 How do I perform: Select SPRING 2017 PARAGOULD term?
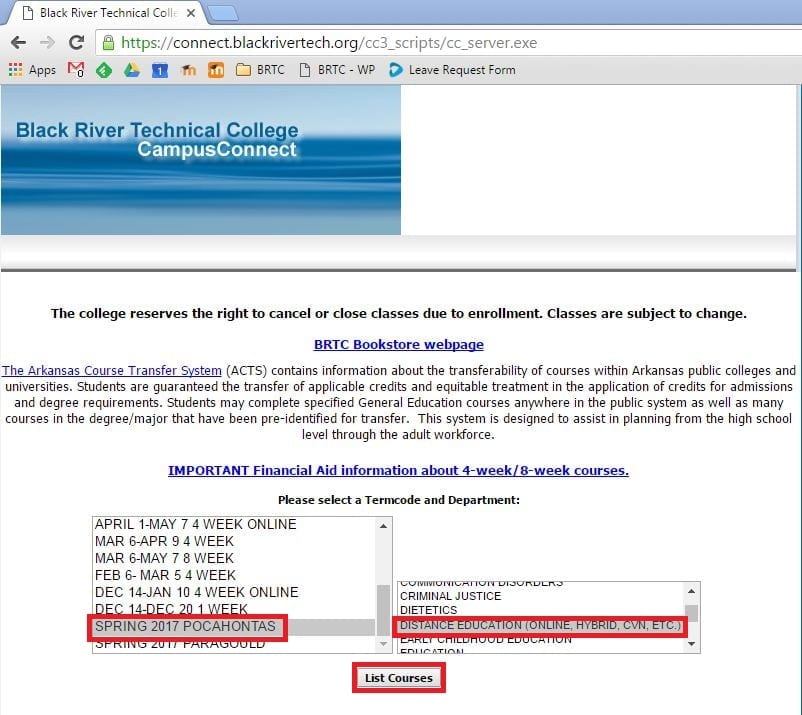[234, 644]
